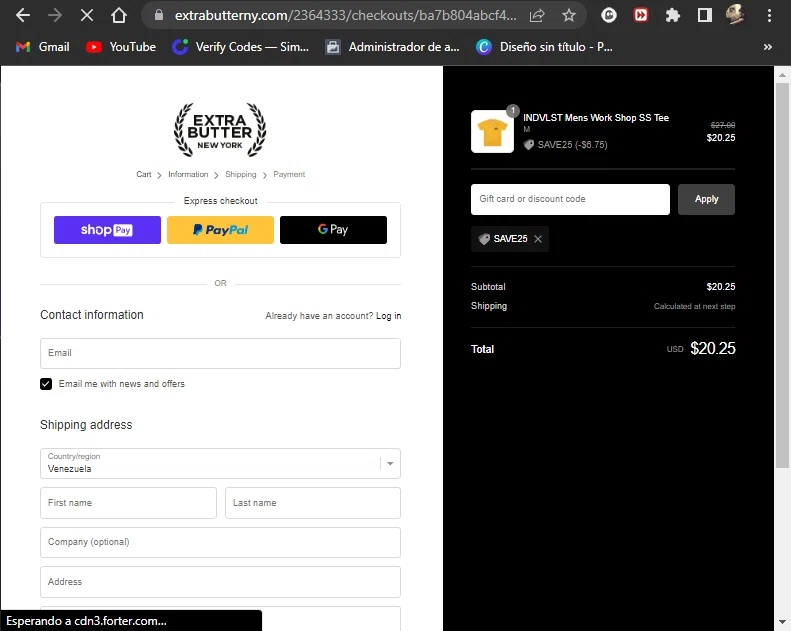Click INDVLST Mens Work Shop SS Tee title

pyautogui.click(x=596, y=118)
